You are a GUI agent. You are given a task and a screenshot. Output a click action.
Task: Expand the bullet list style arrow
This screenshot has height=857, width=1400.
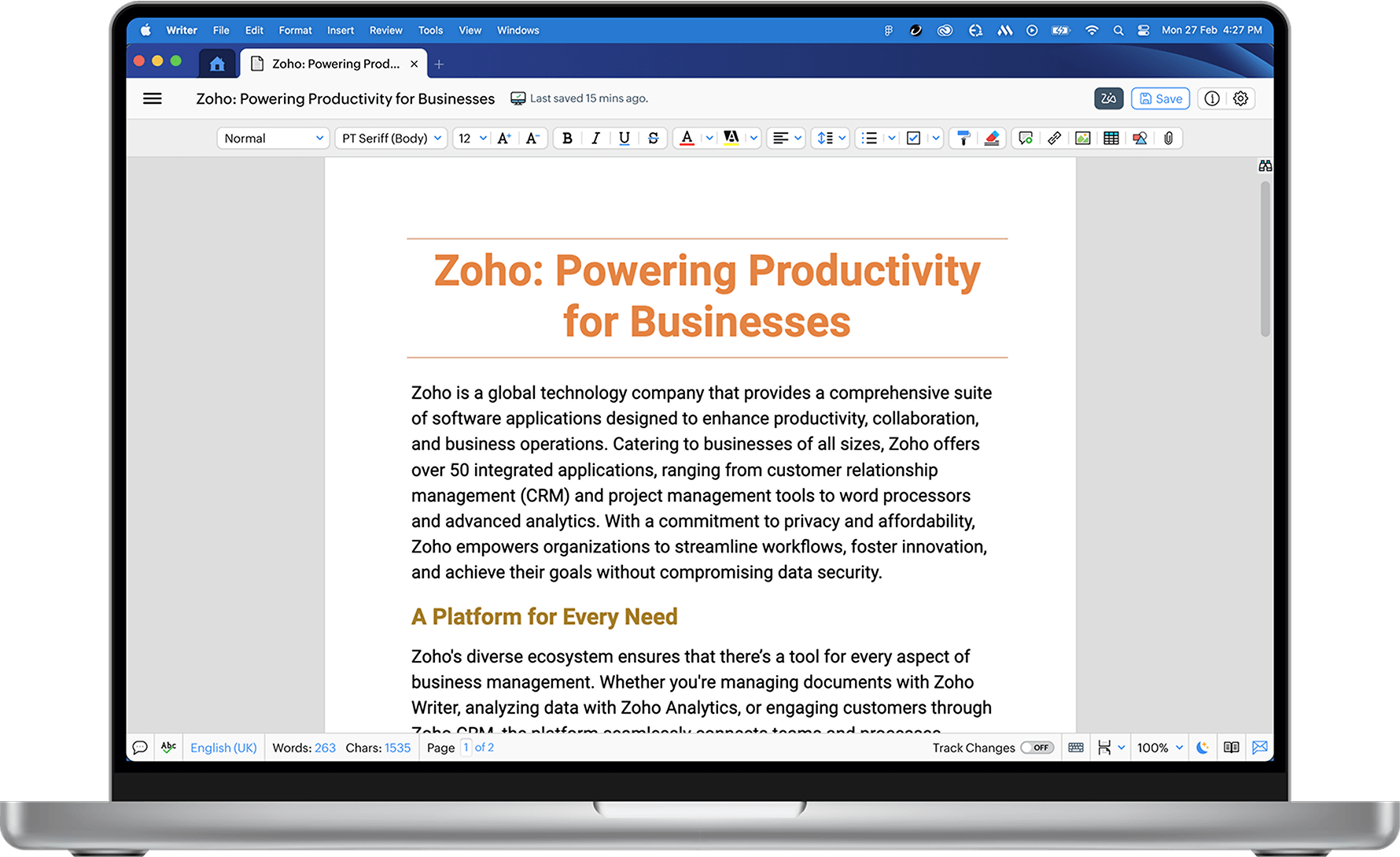point(892,139)
